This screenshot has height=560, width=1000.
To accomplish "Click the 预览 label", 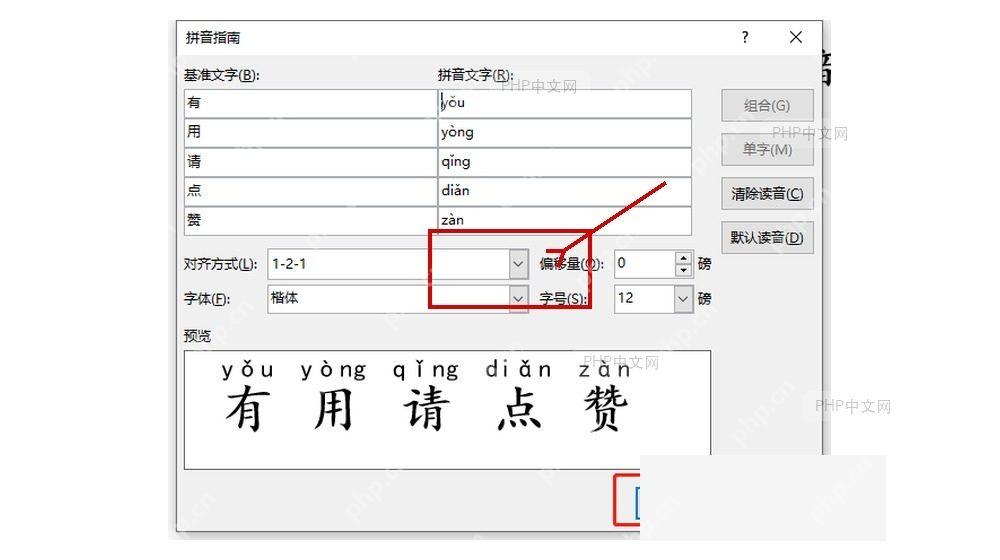I will coord(197,335).
